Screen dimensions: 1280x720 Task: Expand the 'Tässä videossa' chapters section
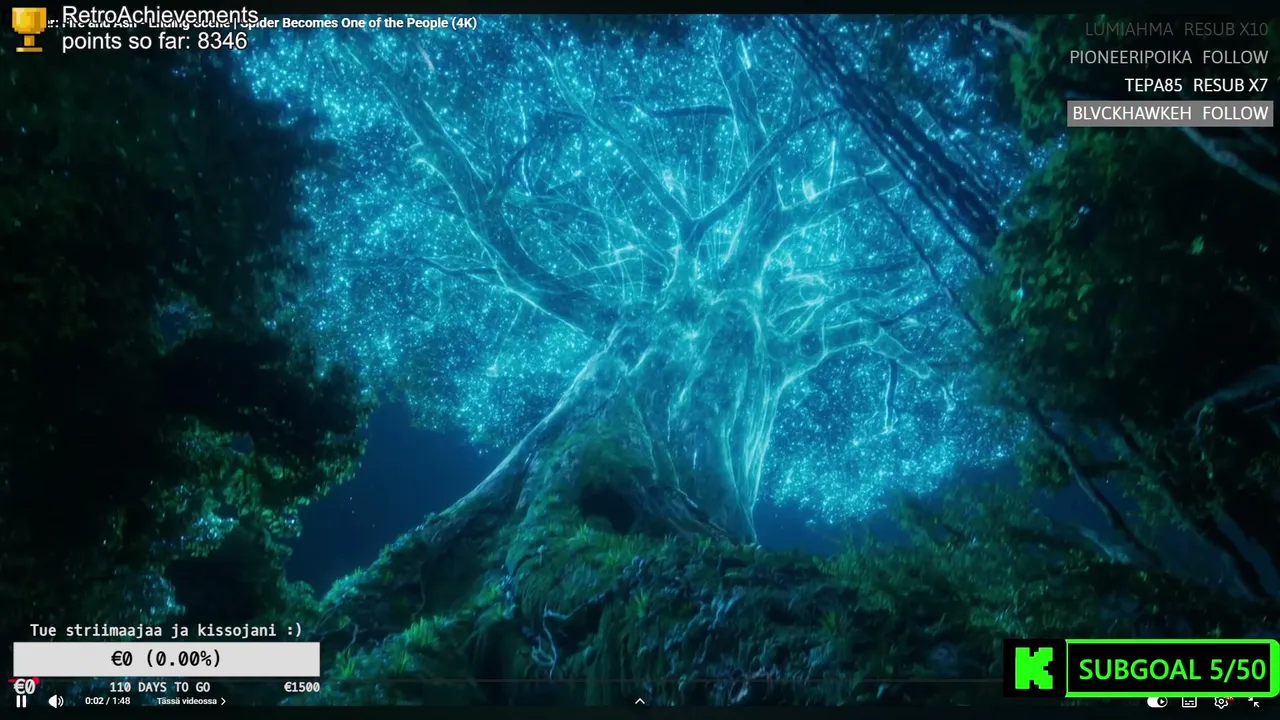(x=191, y=701)
